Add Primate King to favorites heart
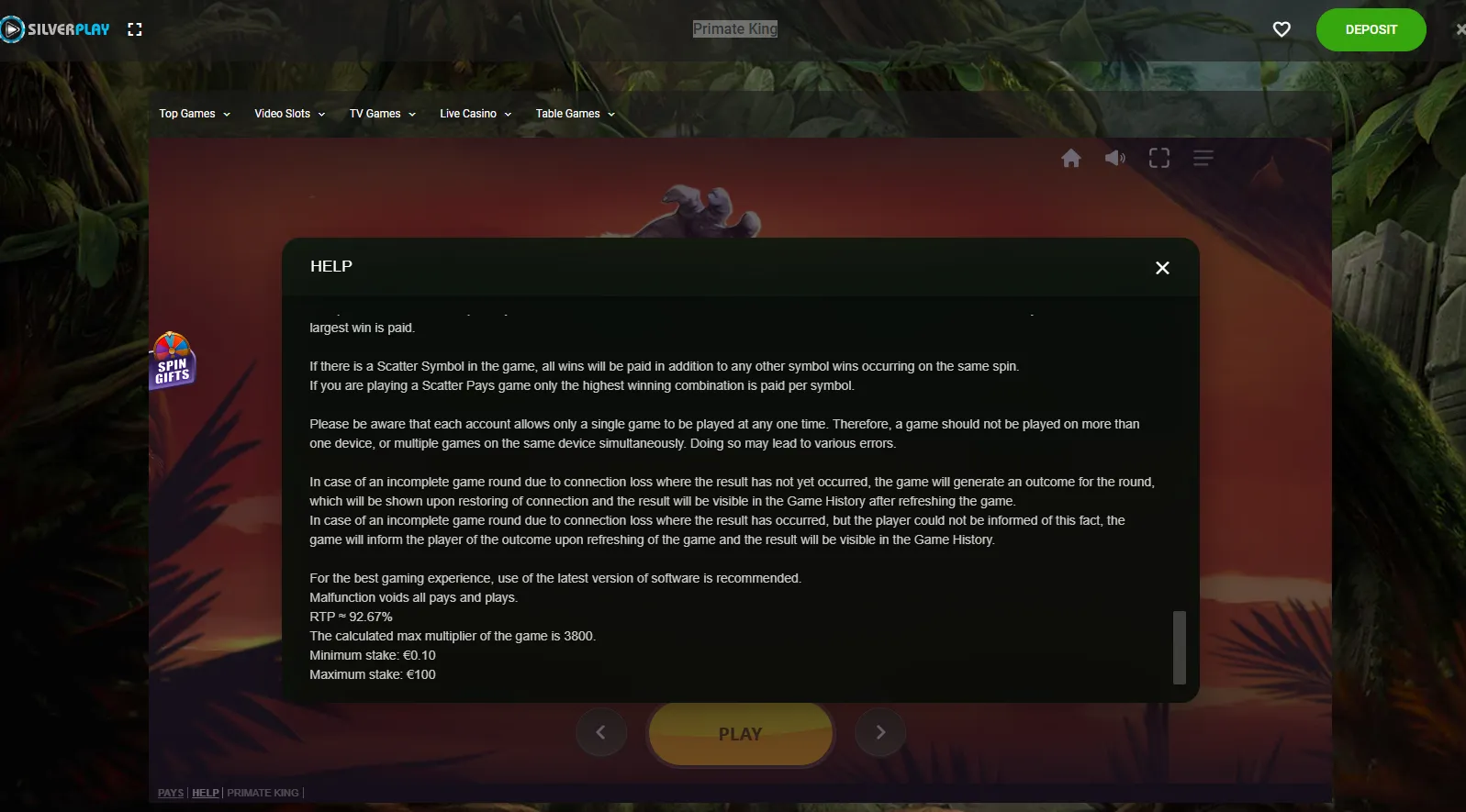 coord(1281,29)
